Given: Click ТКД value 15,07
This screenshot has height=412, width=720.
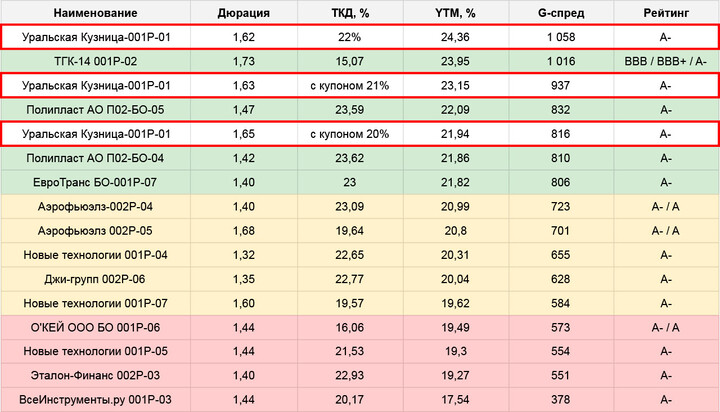Looking at the screenshot, I should pos(349,61).
